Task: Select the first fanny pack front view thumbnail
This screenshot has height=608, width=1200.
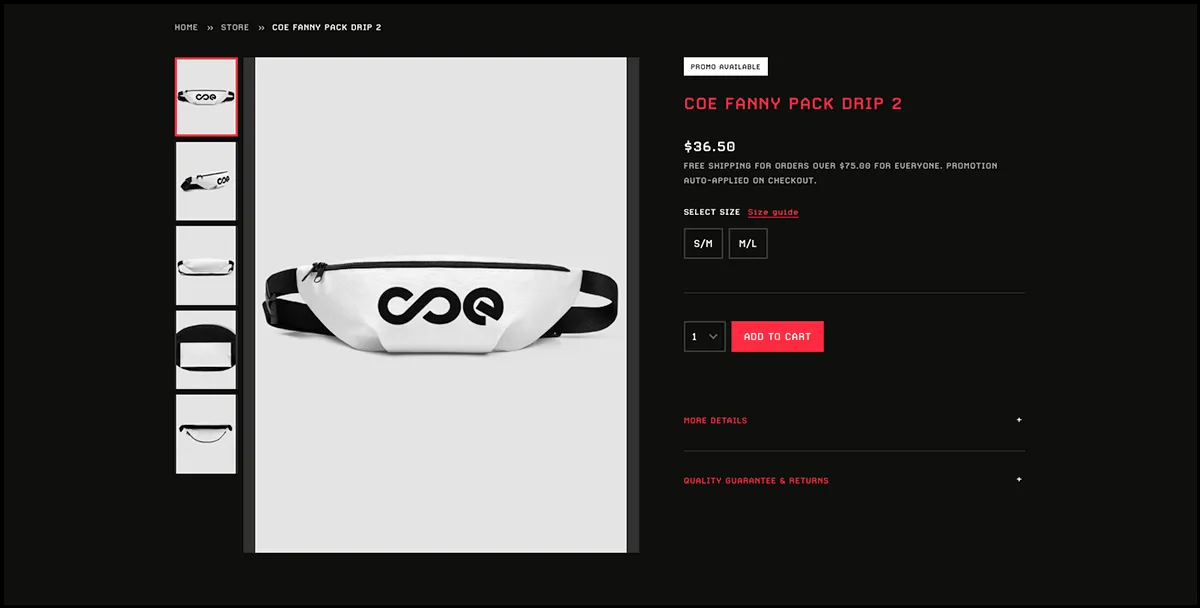Action: pyautogui.click(x=206, y=97)
